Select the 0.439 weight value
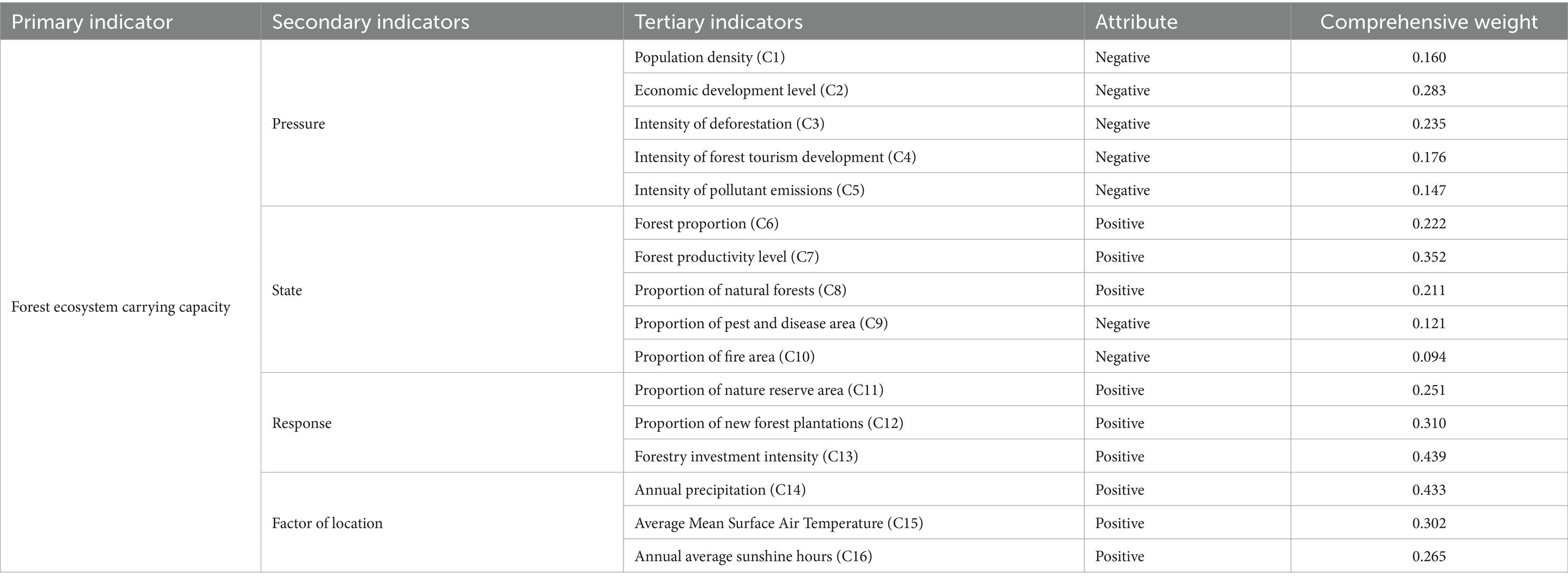The width and height of the screenshot is (1568, 582). [x=1429, y=457]
